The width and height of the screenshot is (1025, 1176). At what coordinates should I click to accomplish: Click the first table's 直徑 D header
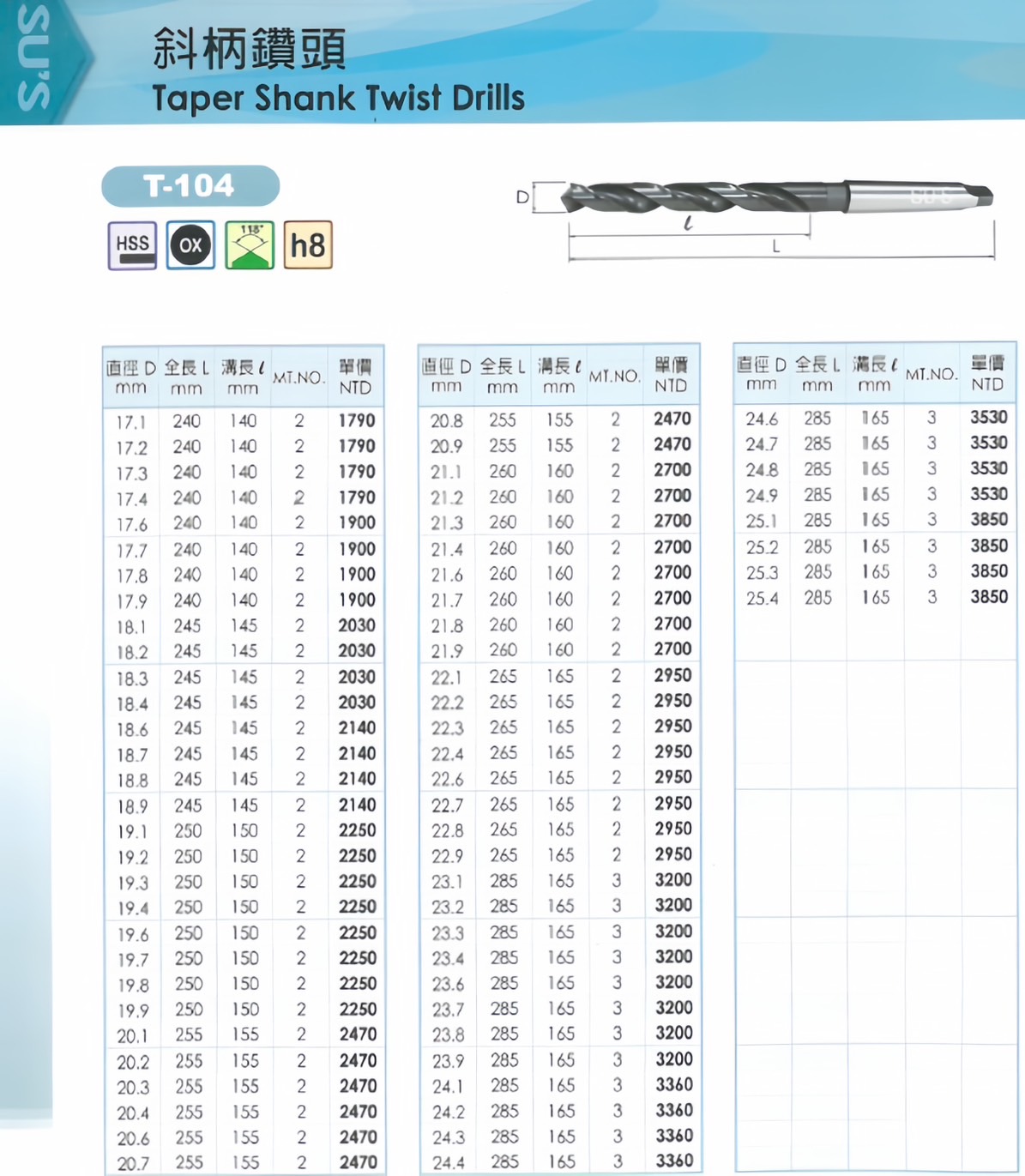131,377
